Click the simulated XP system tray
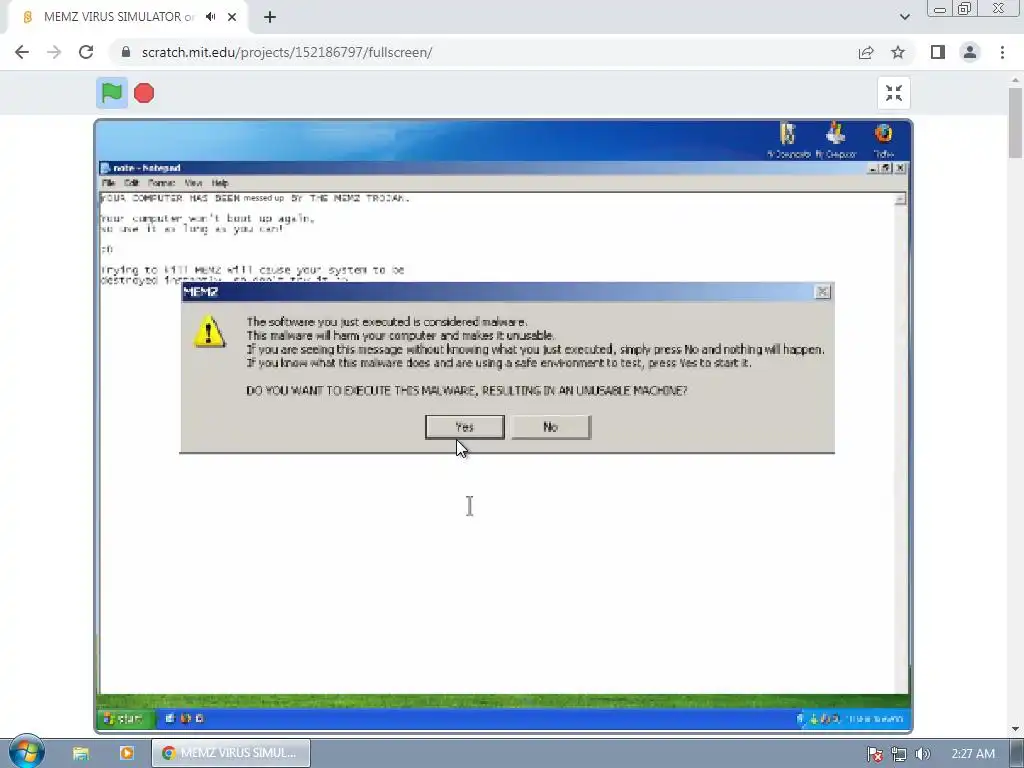This screenshot has height=768, width=1024. 851,718
